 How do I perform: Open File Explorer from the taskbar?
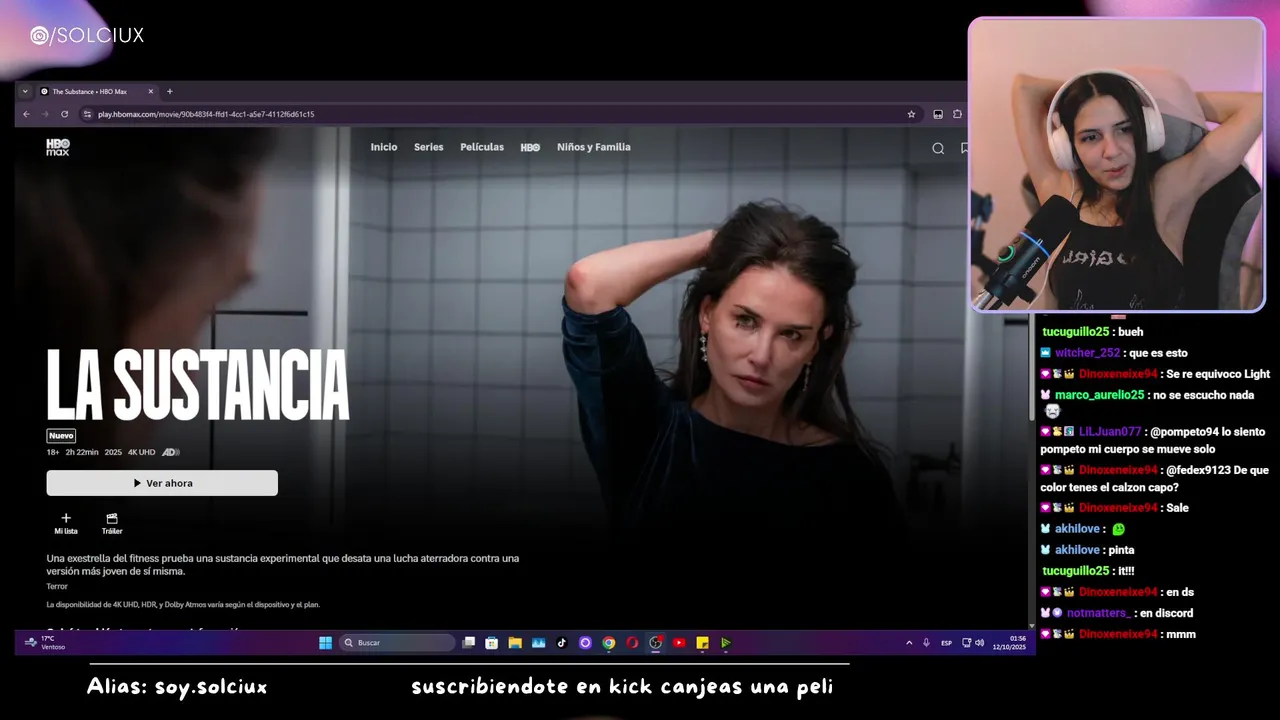pyautogui.click(x=515, y=643)
